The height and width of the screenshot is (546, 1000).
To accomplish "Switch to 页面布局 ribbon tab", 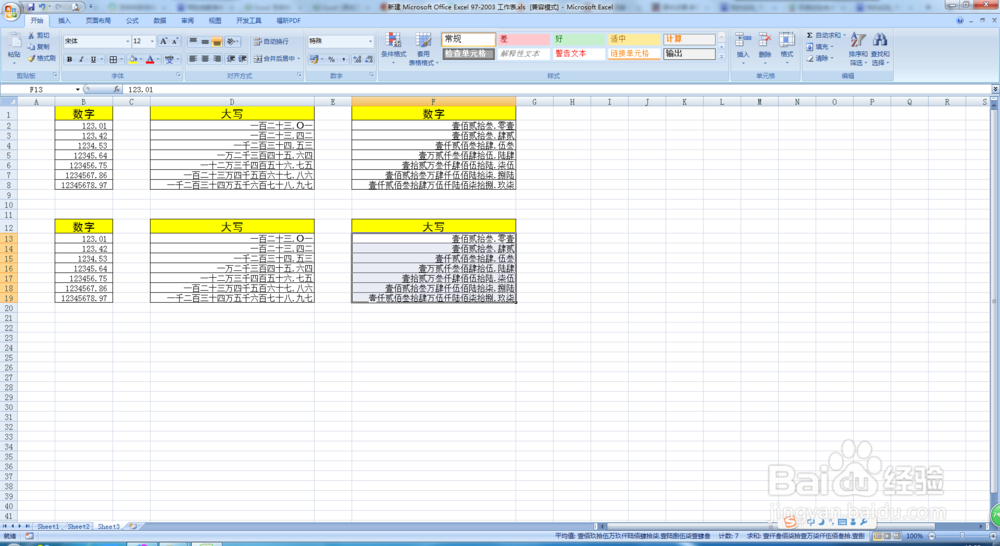I will click(x=98, y=21).
